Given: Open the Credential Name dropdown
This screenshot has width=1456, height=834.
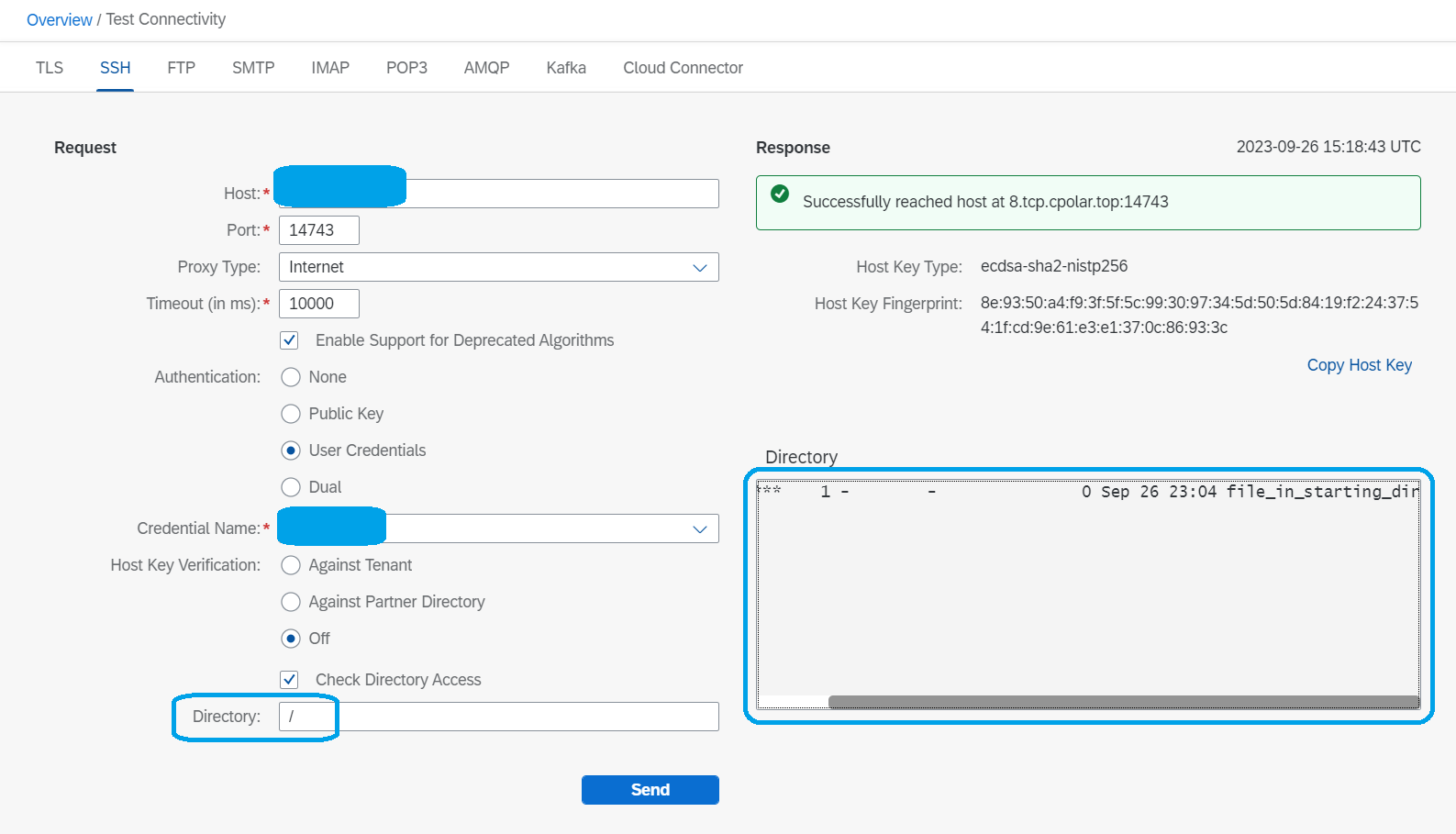Looking at the screenshot, I should (x=499, y=528).
